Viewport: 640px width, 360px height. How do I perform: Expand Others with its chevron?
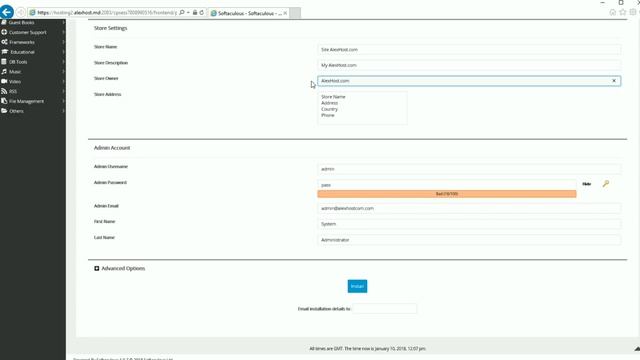point(63,111)
